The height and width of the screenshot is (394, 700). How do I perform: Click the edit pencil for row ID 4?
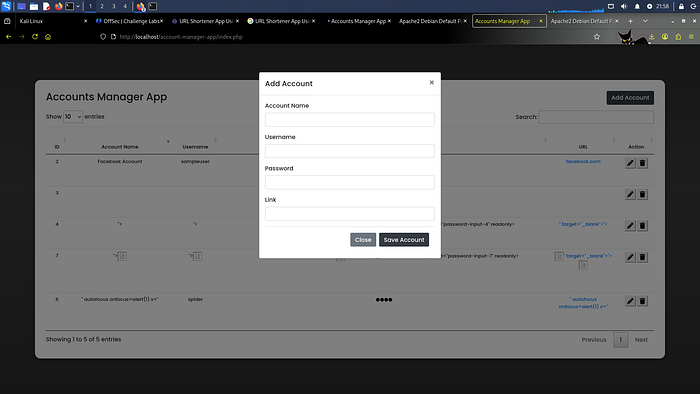[x=630, y=226]
